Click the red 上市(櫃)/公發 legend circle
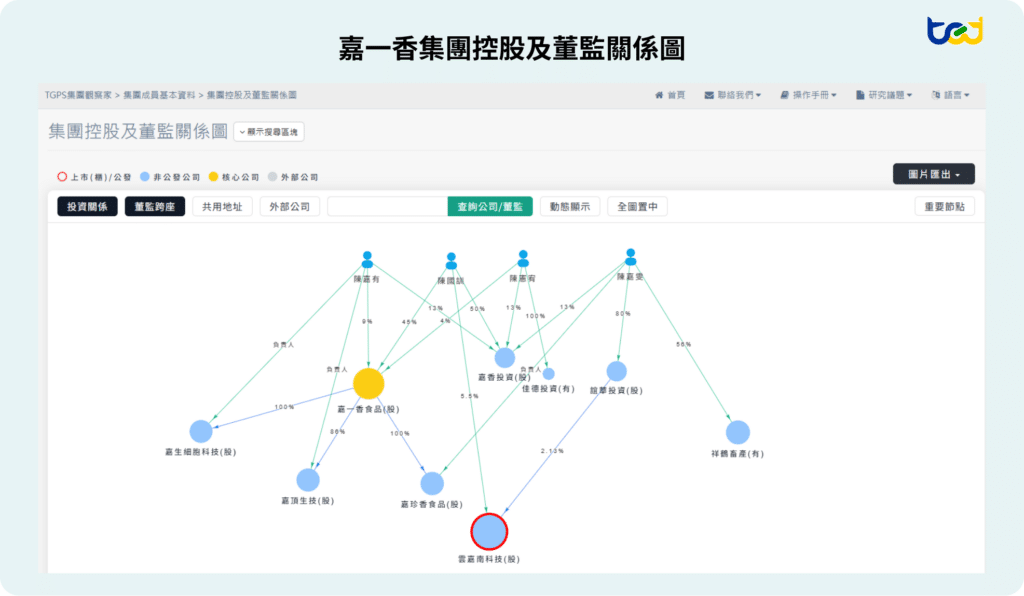This screenshot has height=596, width=1024. pos(62,177)
